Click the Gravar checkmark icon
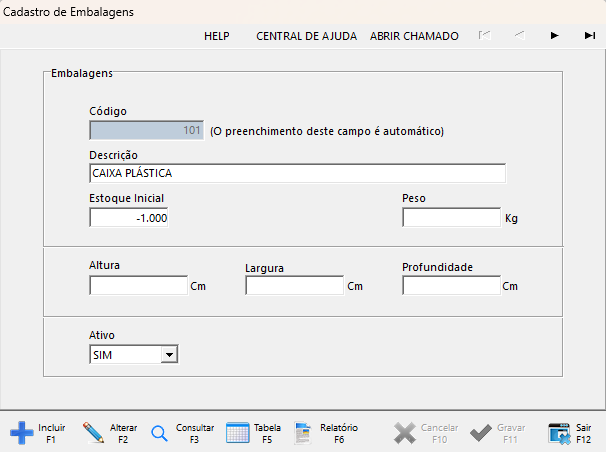The width and height of the screenshot is (606, 452). [481, 433]
